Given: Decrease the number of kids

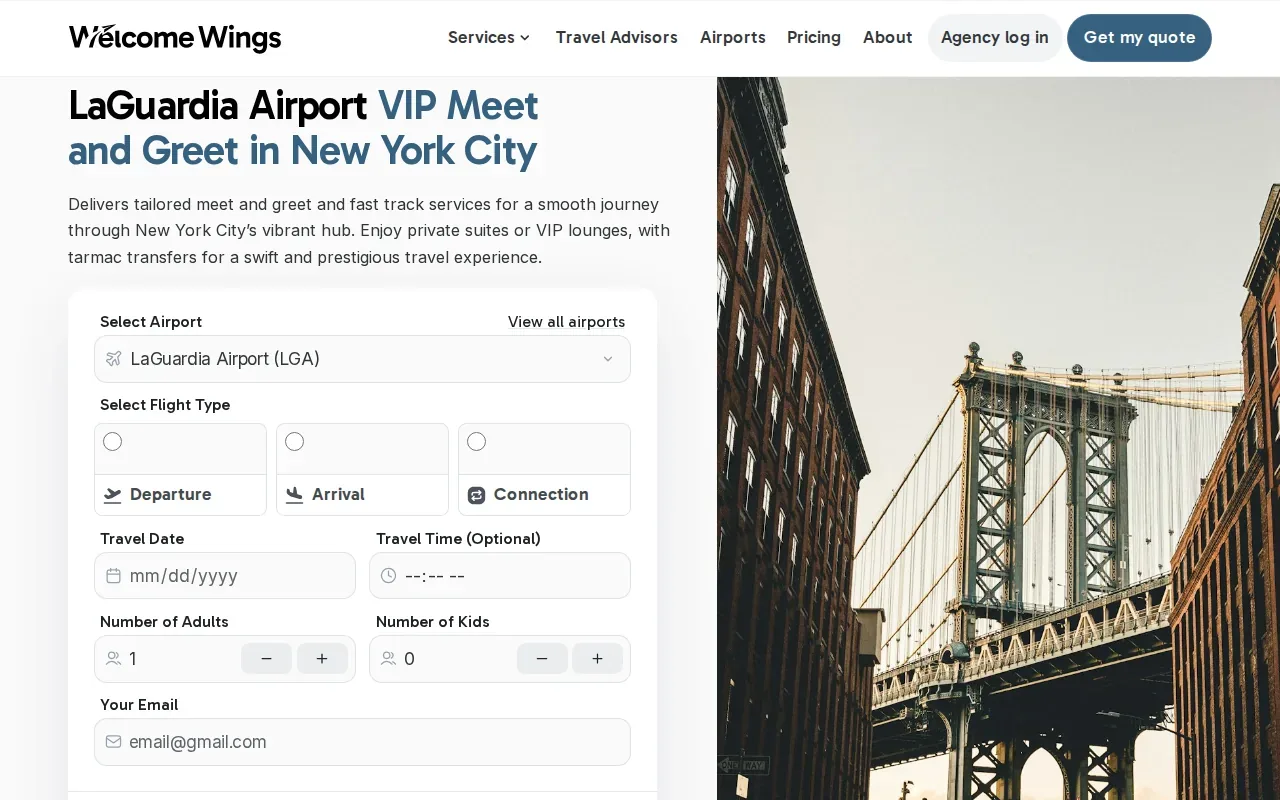Looking at the screenshot, I should (x=542, y=659).
